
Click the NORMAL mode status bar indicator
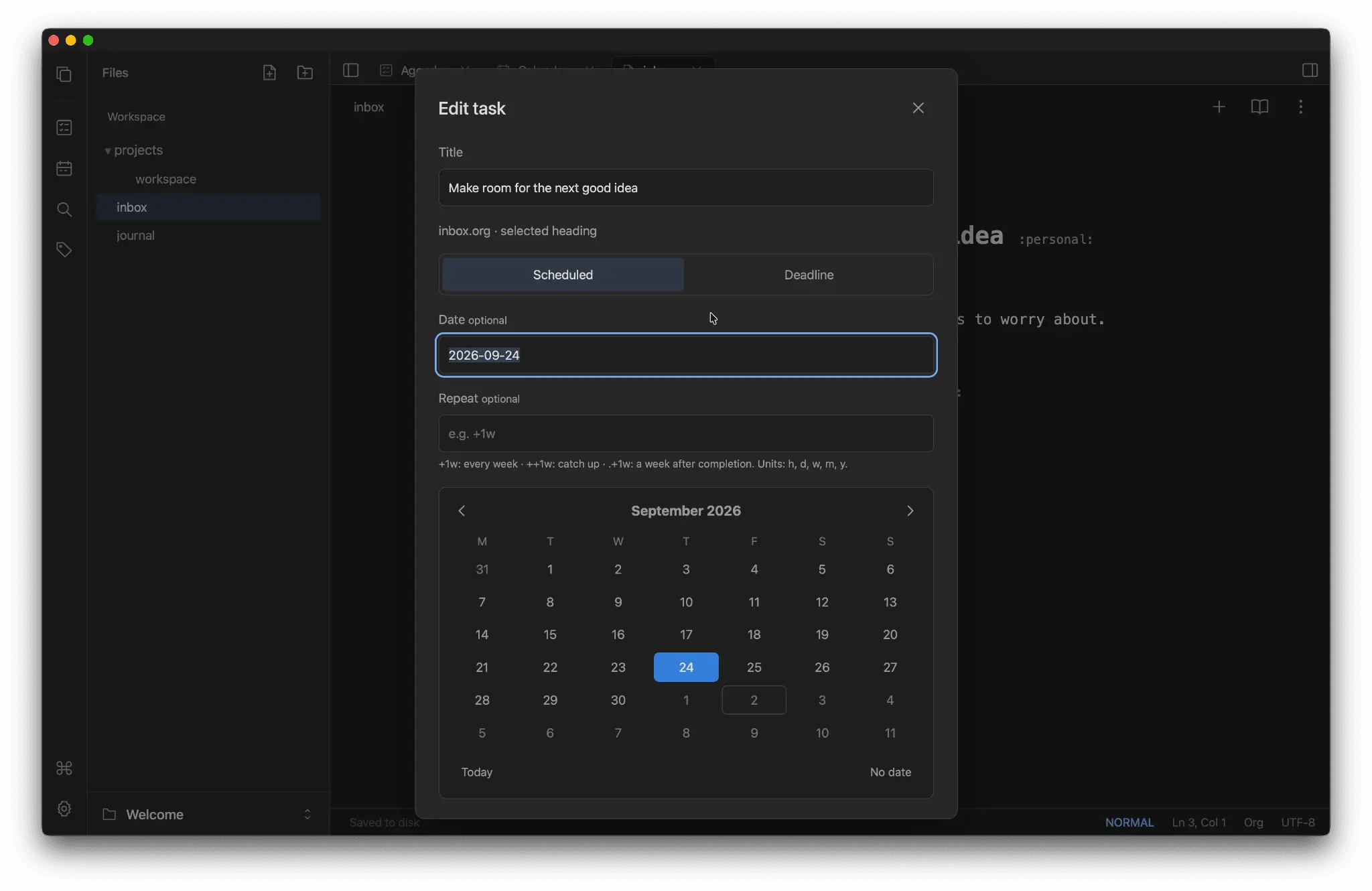coord(1129,822)
